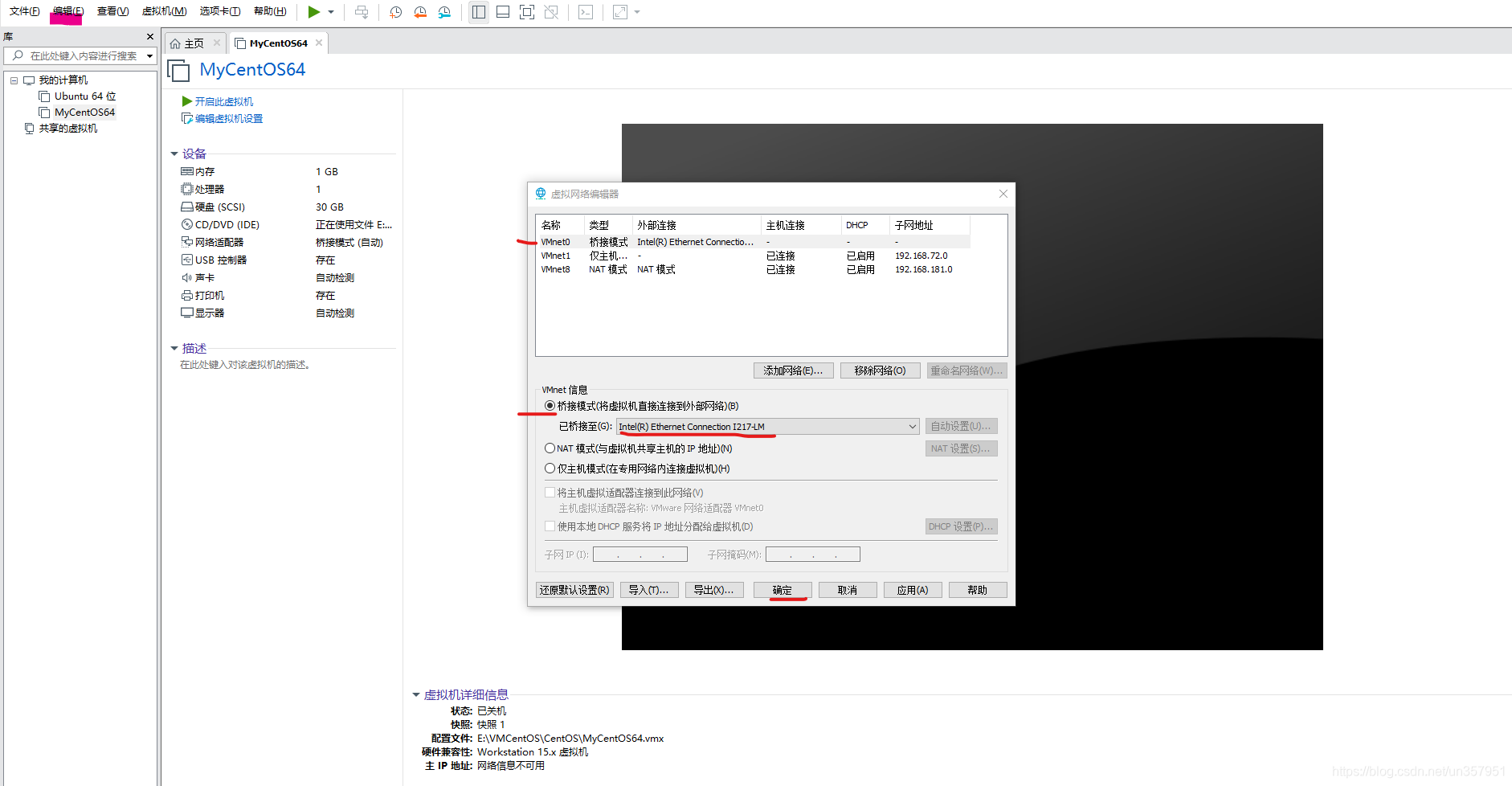Take a snapshot using the clock-plus icon
Screen dimensions: 1512x786
pos(396,12)
